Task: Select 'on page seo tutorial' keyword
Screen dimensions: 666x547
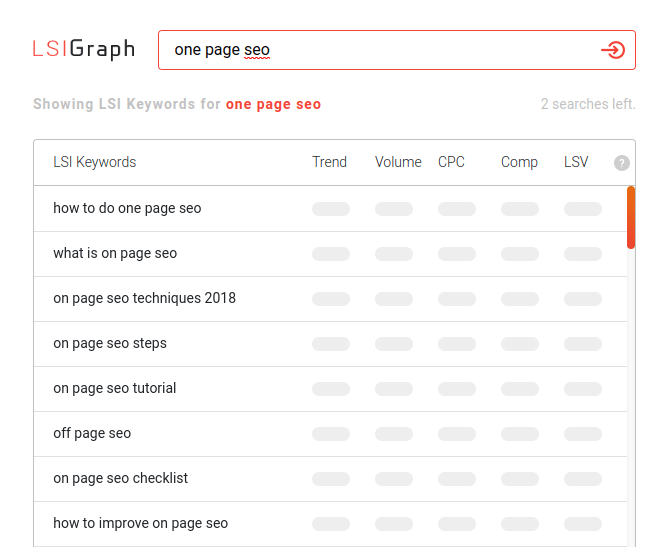Action: coord(114,388)
